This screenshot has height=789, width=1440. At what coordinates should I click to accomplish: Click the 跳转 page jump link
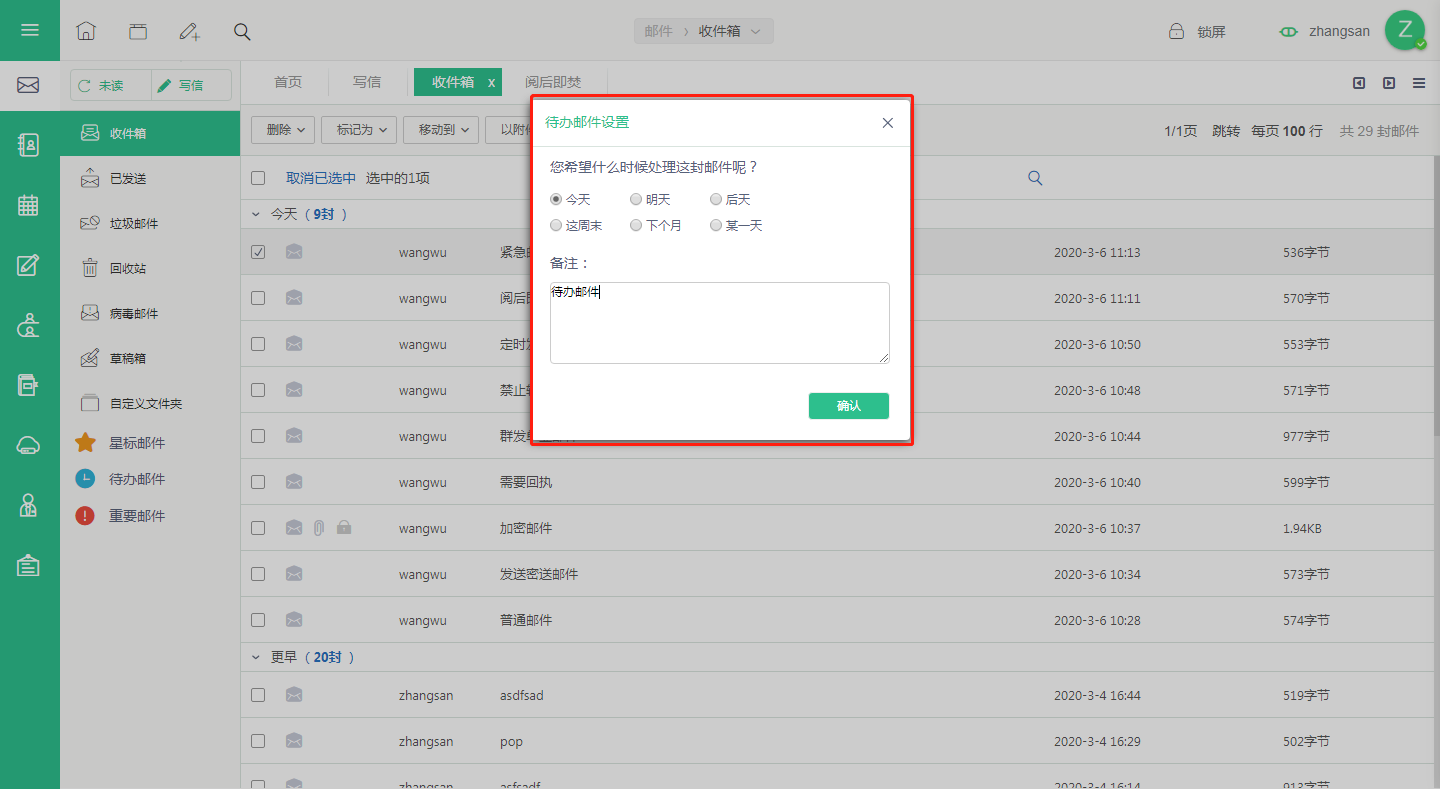tap(1226, 131)
